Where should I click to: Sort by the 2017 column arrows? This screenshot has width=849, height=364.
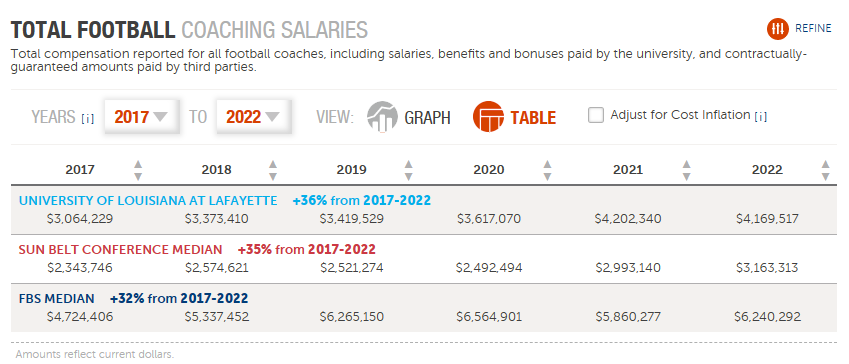(x=138, y=170)
